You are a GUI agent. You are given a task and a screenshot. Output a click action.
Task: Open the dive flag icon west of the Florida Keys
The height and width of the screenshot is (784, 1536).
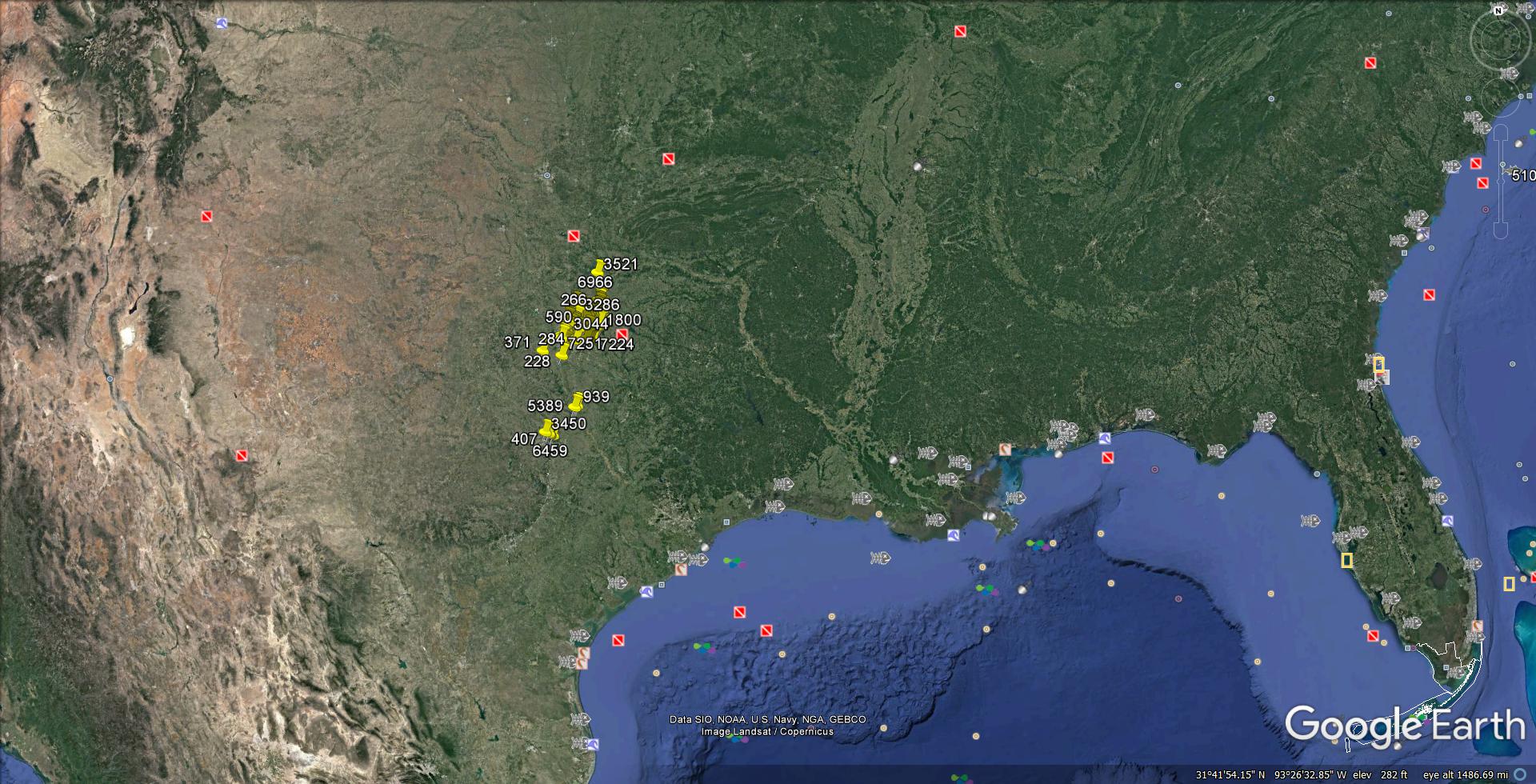[1372, 634]
